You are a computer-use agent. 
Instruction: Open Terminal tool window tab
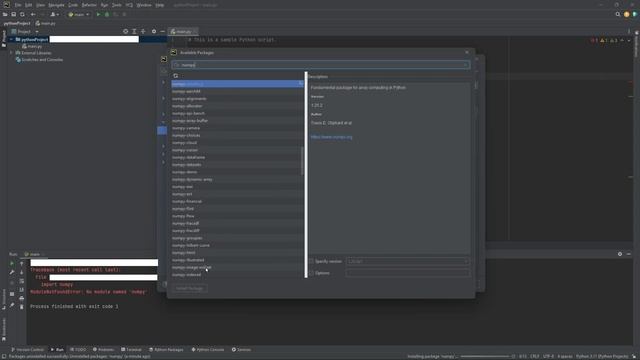131,350
